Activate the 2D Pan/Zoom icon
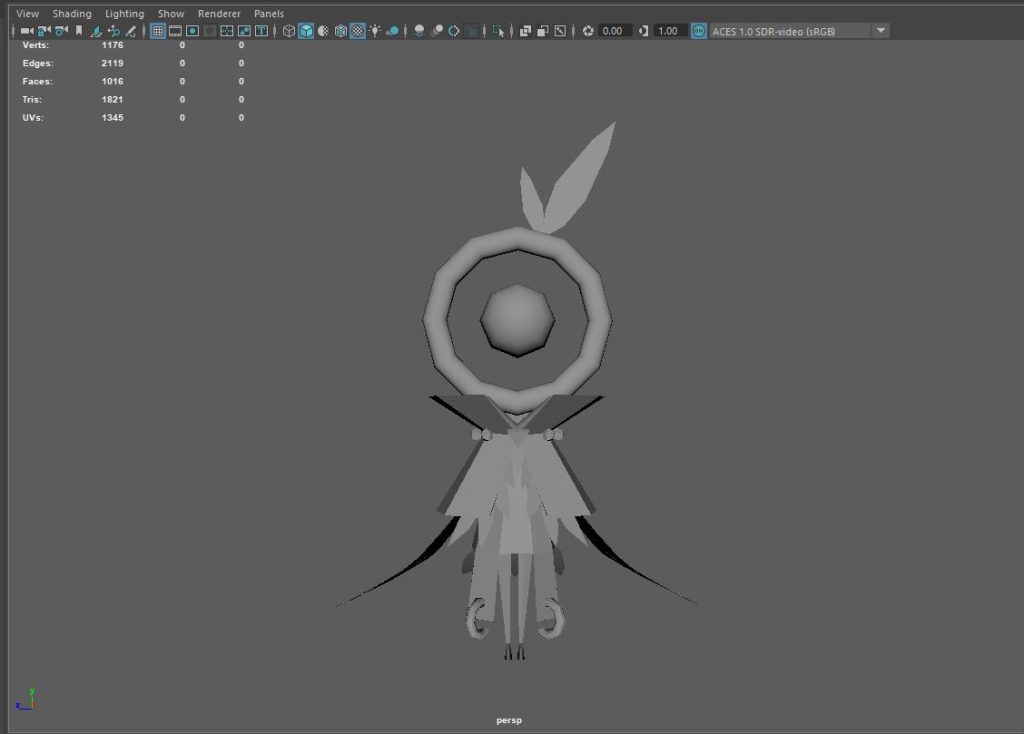Viewport: 1024px width, 734px height. pyautogui.click(x=114, y=31)
